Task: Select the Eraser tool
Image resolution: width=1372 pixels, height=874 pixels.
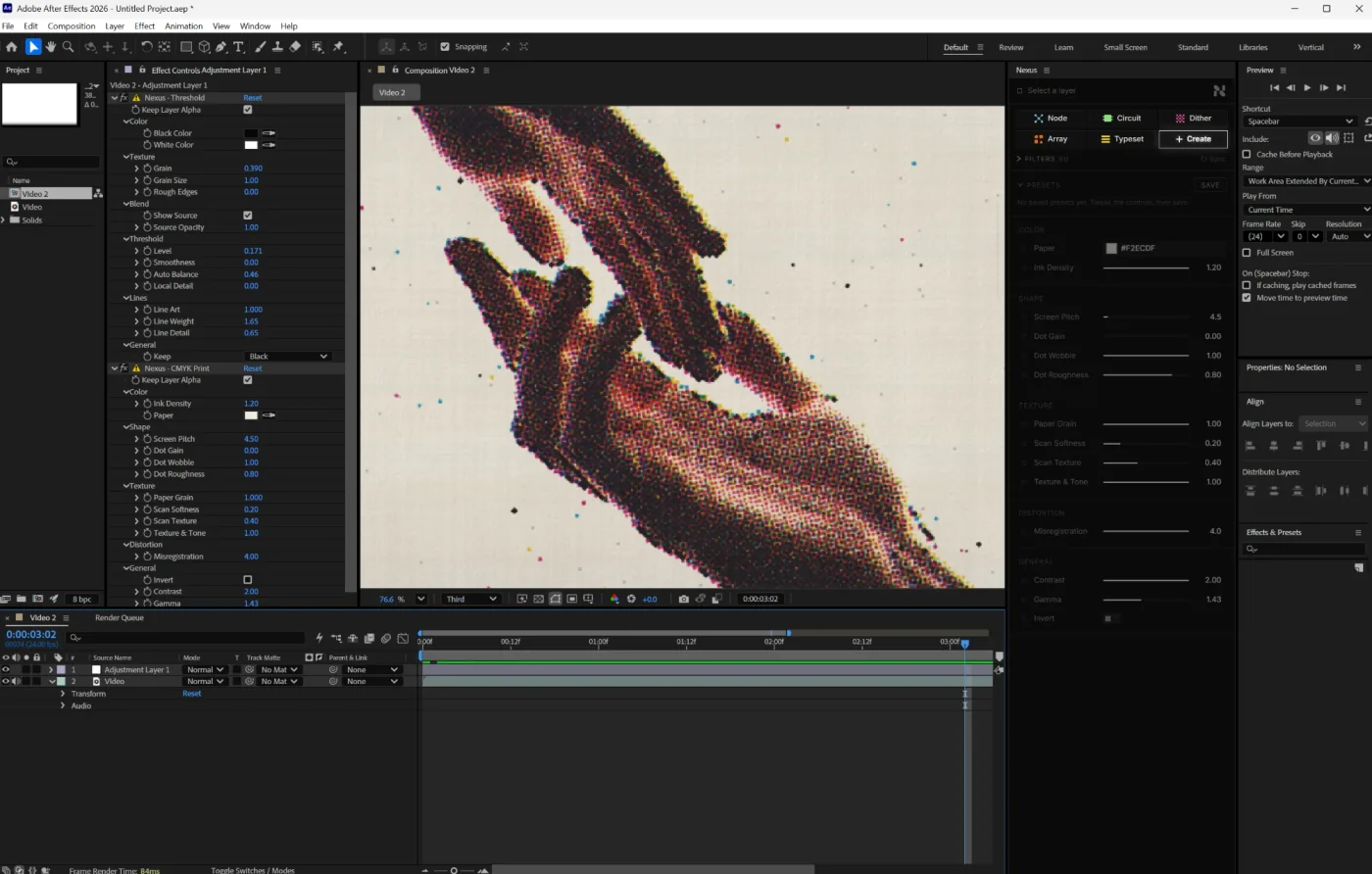Action: point(295,46)
